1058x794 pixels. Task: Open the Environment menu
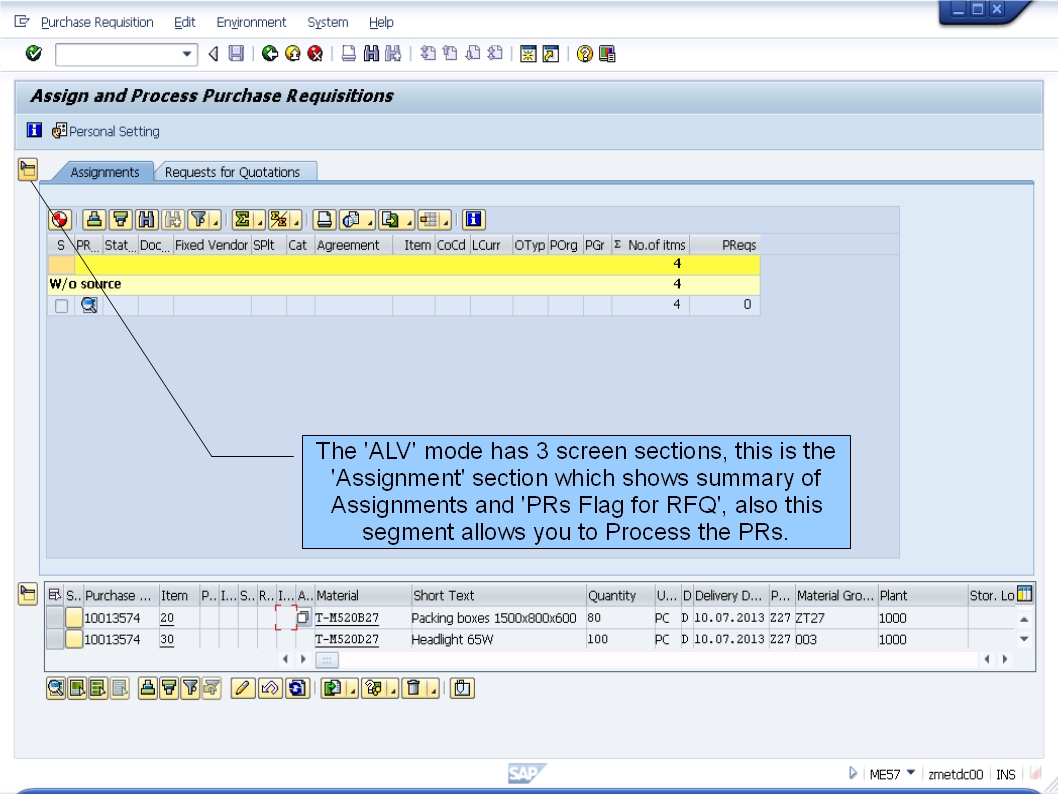(251, 22)
